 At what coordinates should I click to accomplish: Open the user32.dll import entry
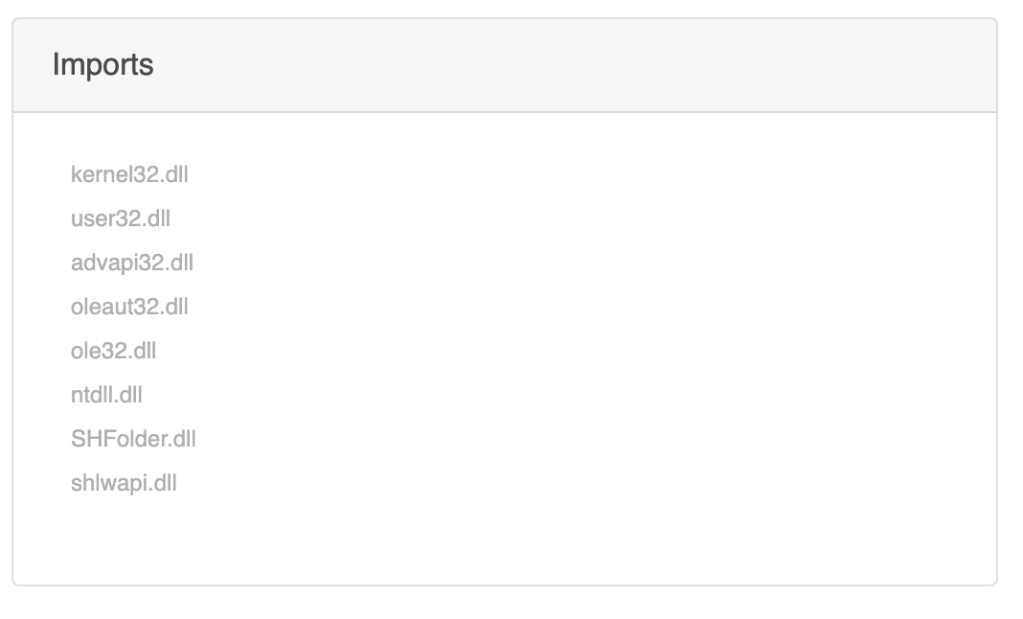pyautogui.click(x=121, y=219)
